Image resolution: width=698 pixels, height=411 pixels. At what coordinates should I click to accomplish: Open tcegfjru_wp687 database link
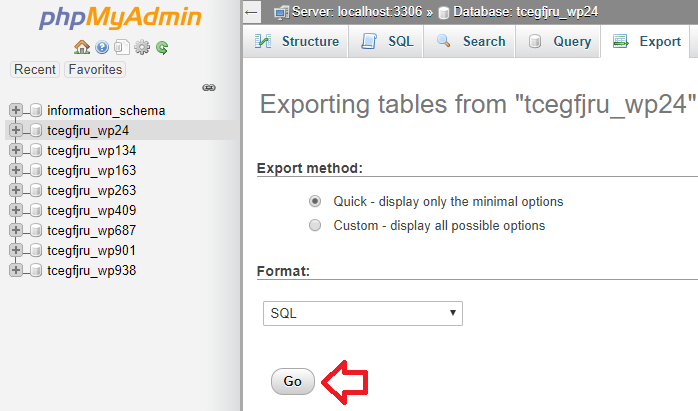[x=92, y=230]
